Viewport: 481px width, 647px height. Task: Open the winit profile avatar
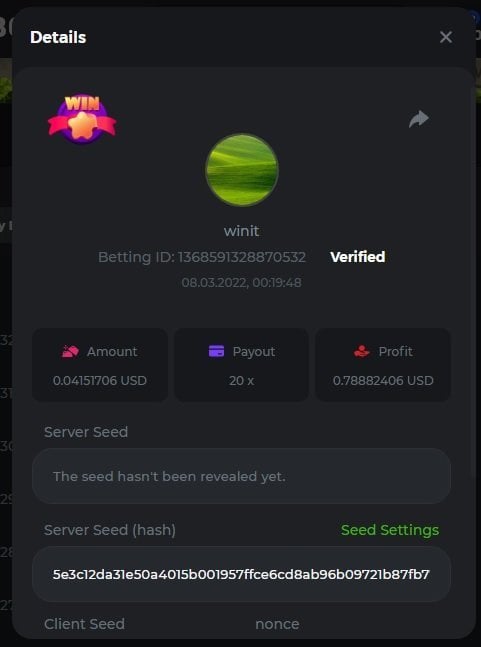(242, 170)
